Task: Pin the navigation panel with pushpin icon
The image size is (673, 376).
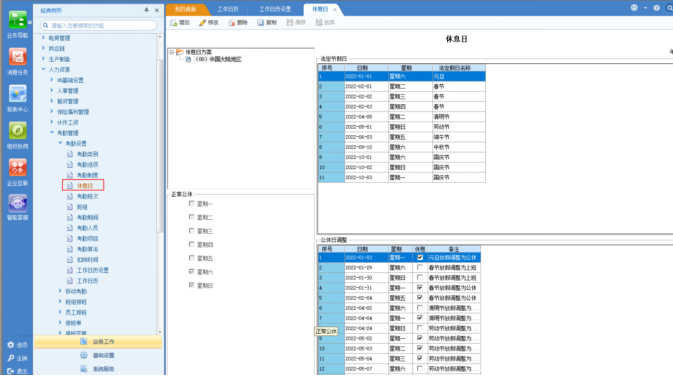Action: pyautogui.click(x=146, y=10)
